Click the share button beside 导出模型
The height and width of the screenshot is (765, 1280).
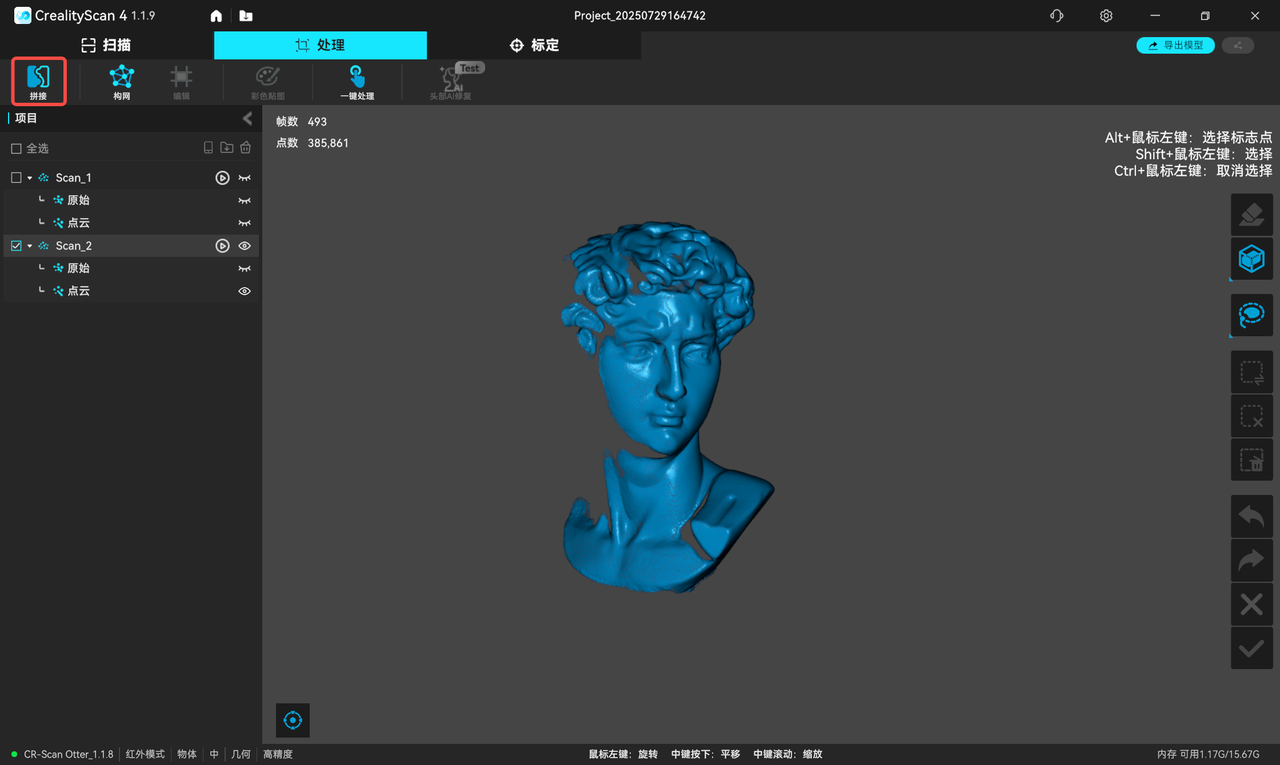tap(1238, 45)
